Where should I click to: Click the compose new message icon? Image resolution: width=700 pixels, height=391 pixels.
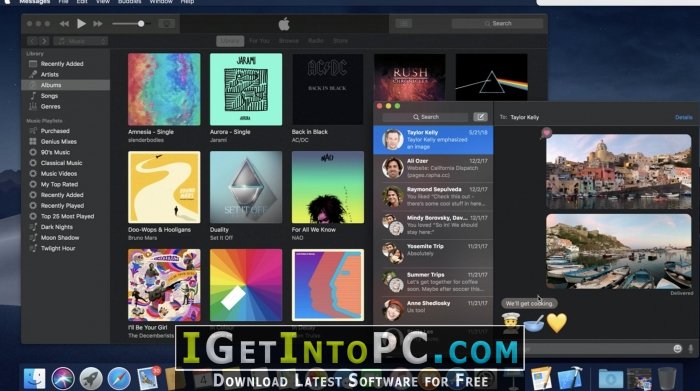tap(480, 117)
